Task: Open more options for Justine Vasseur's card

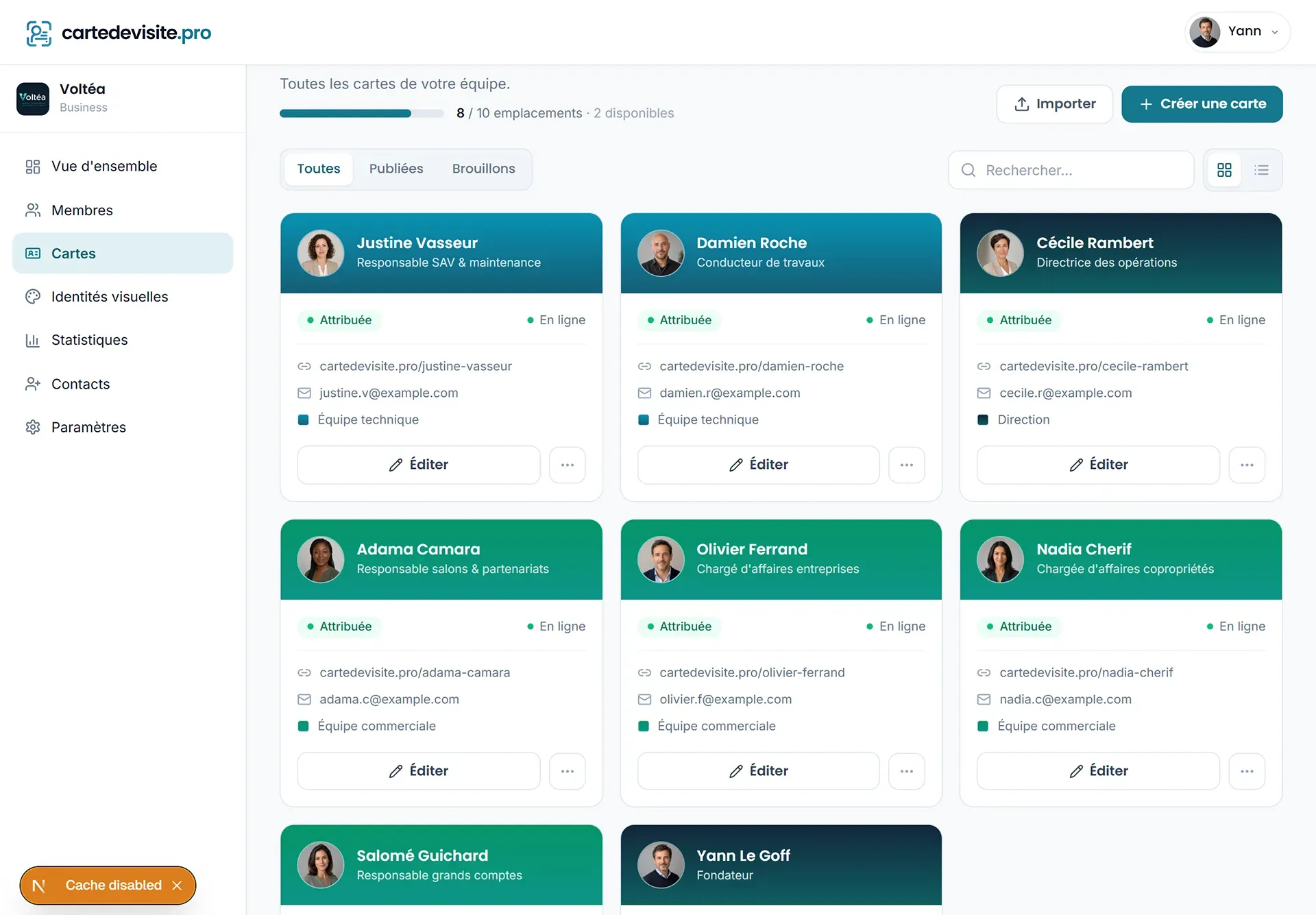Action: [568, 465]
